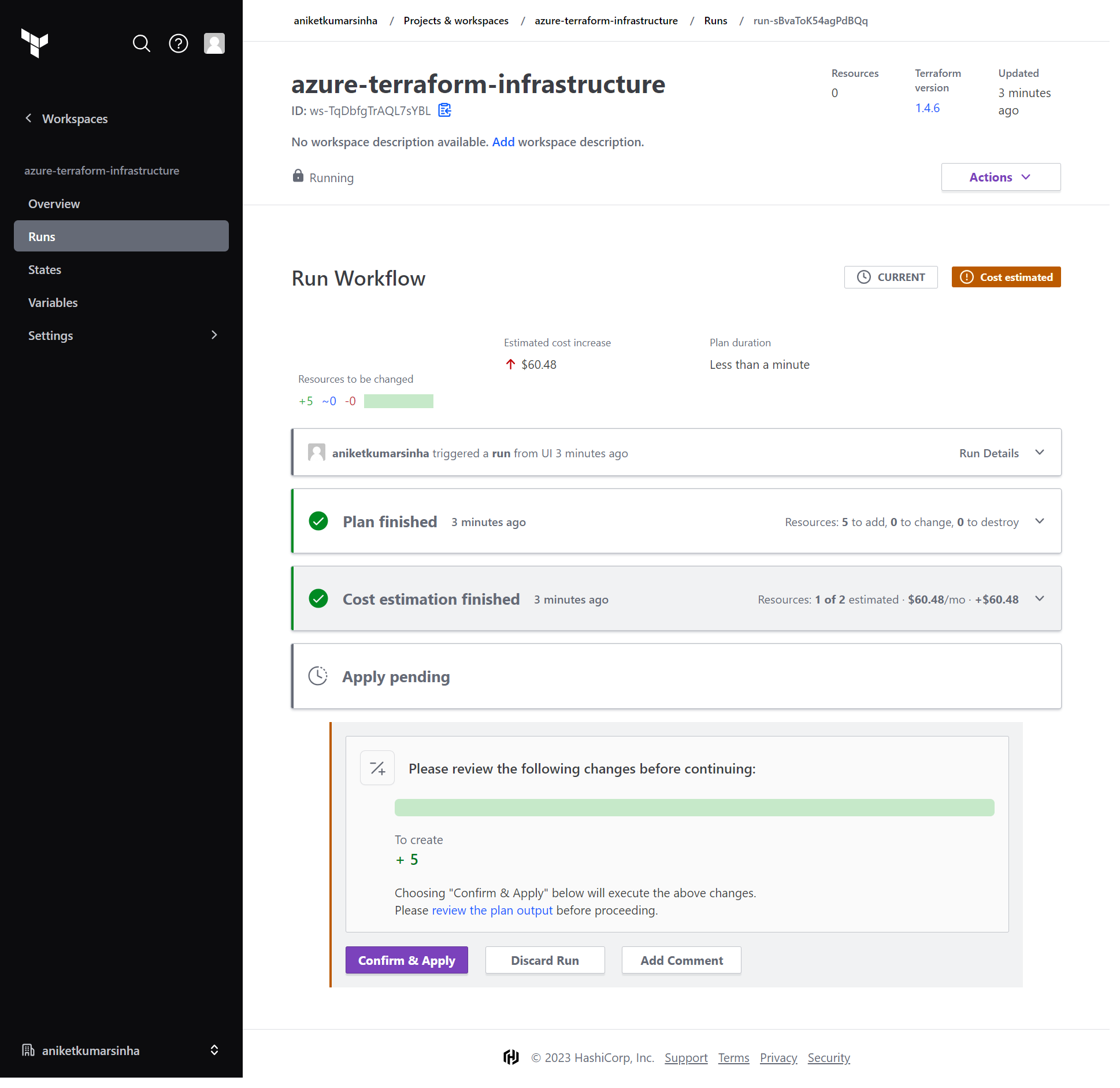Click the clock icon in CURRENT badge
The image size is (1120, 1088).
pyautogui.click(x=863, y=277)
